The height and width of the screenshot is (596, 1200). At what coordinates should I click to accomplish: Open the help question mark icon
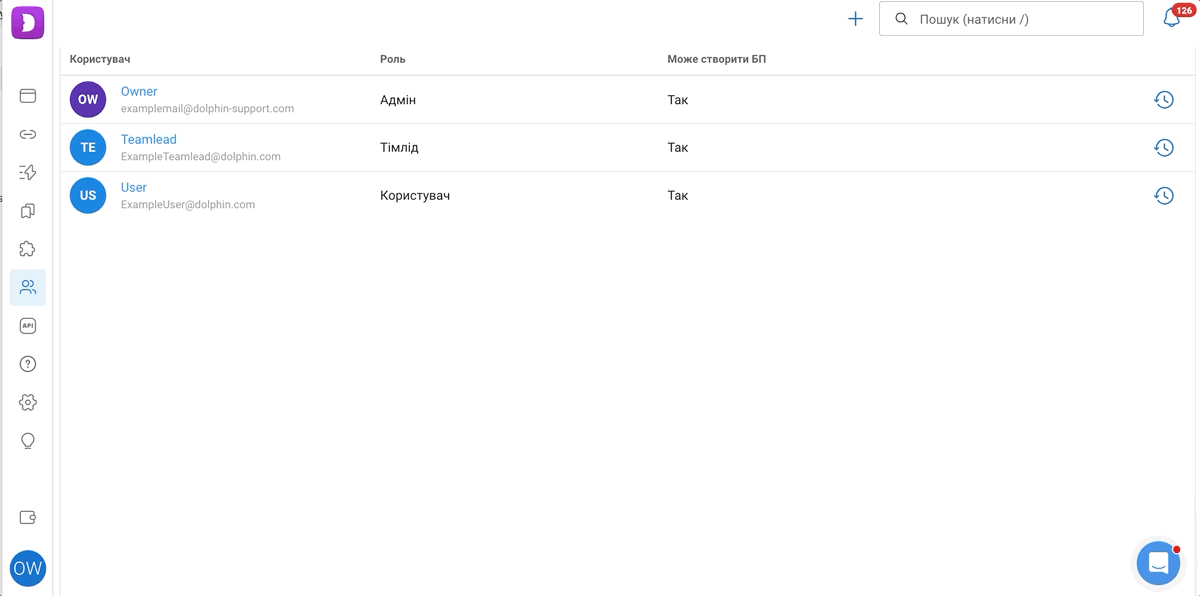[x=28, y=364]
